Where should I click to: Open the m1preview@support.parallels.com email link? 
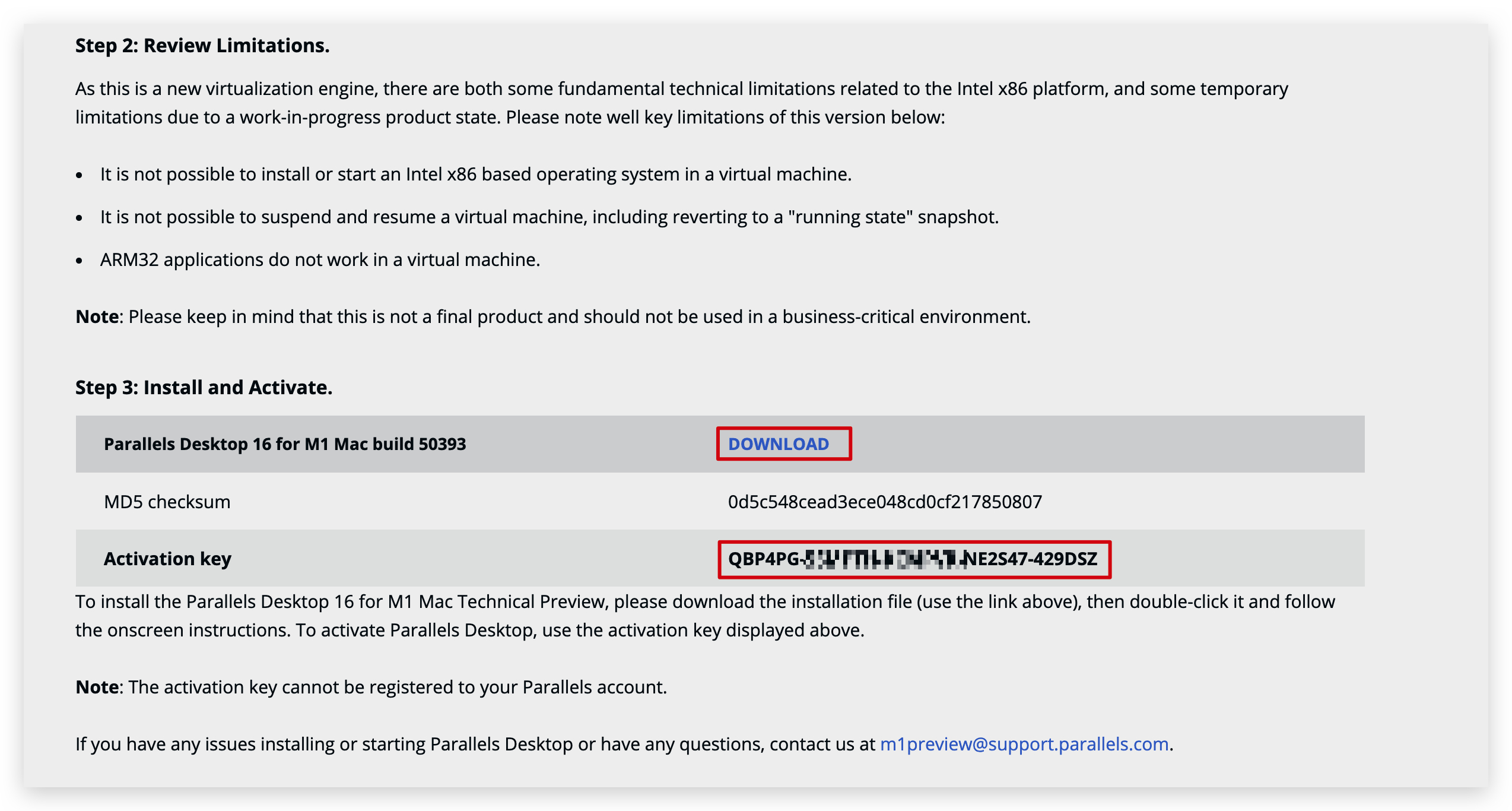(x=1024, y=744)
